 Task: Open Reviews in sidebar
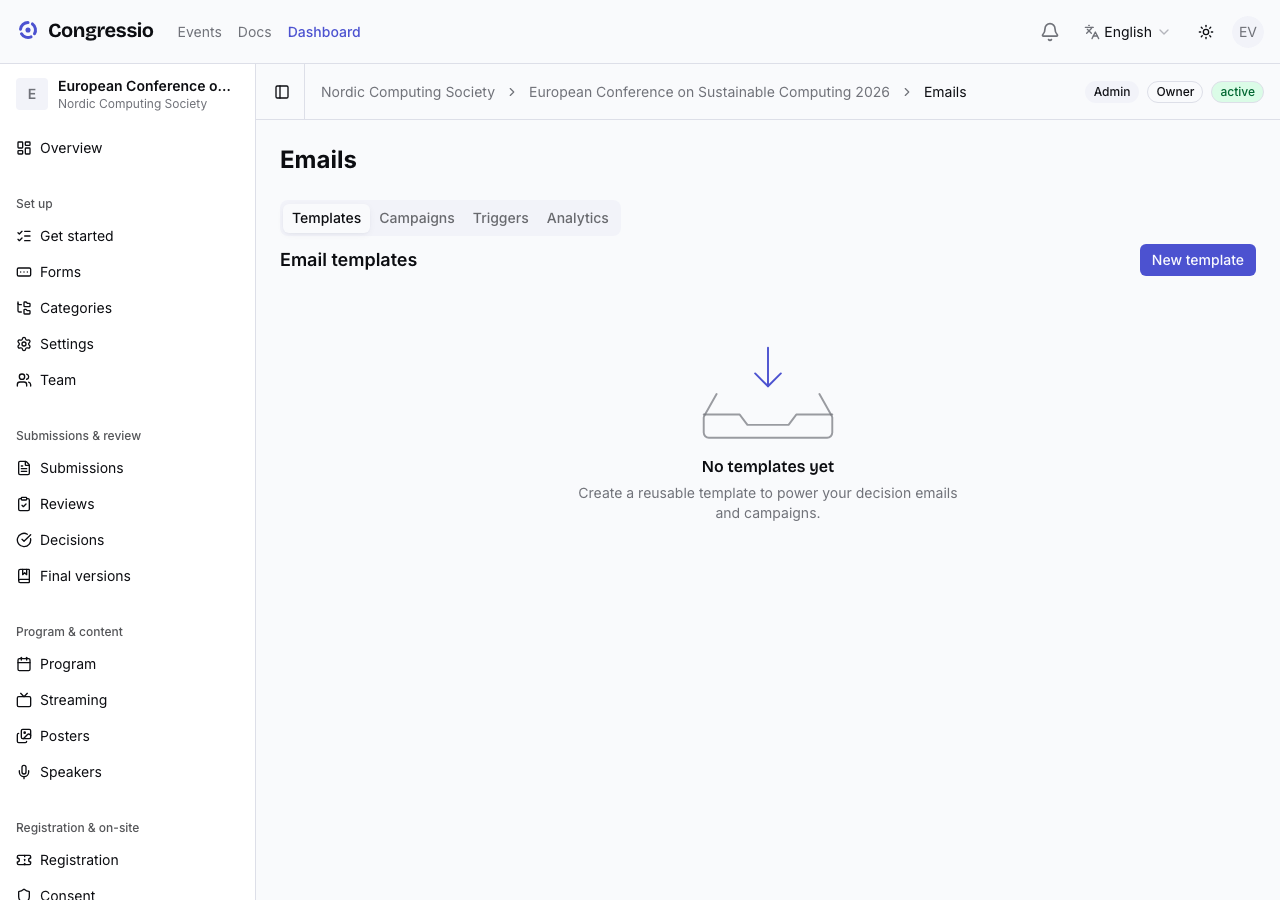pos(128,504)
